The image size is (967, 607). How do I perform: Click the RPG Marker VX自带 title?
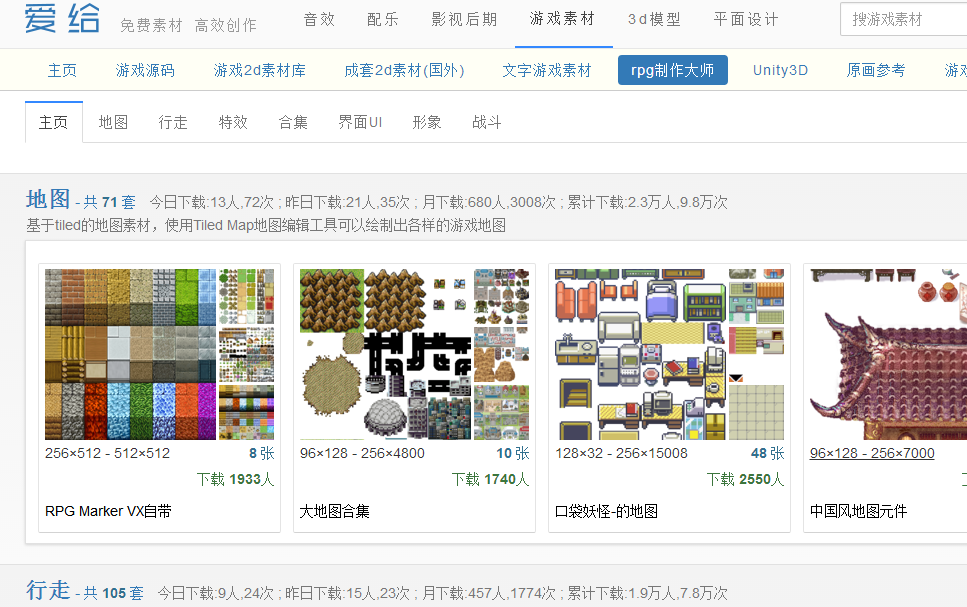tap(109, 511)
